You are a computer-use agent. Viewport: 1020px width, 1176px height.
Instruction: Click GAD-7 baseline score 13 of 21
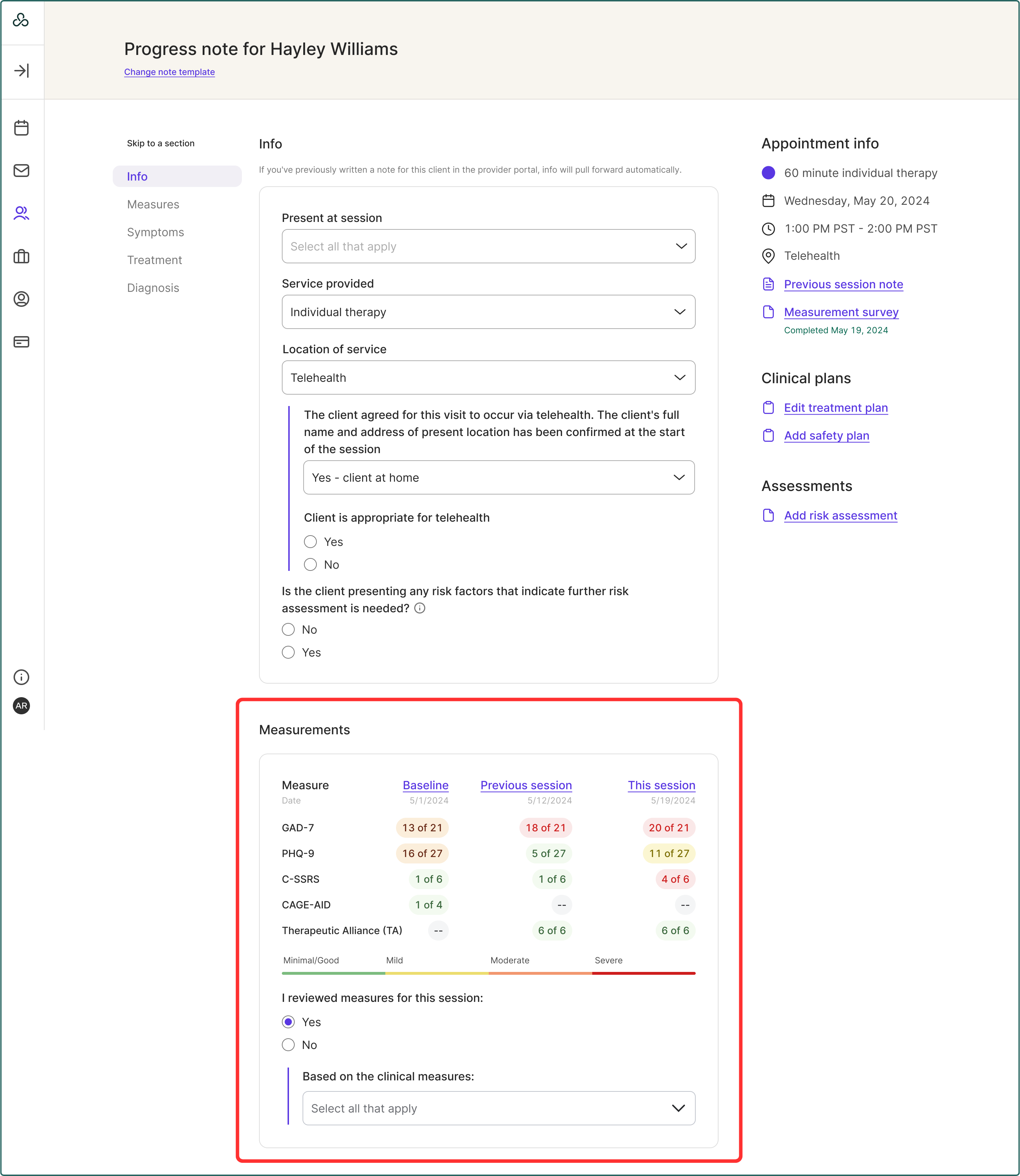pos(422,828)
